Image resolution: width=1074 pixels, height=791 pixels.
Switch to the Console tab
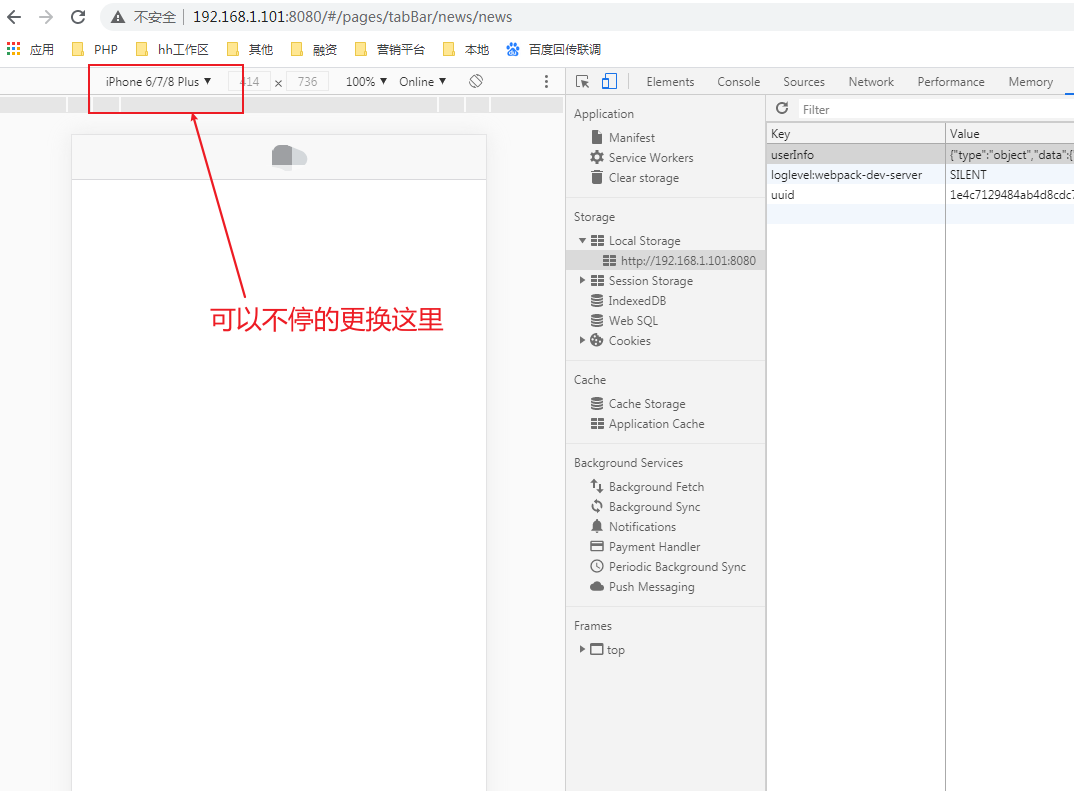(x=738, y=81)
